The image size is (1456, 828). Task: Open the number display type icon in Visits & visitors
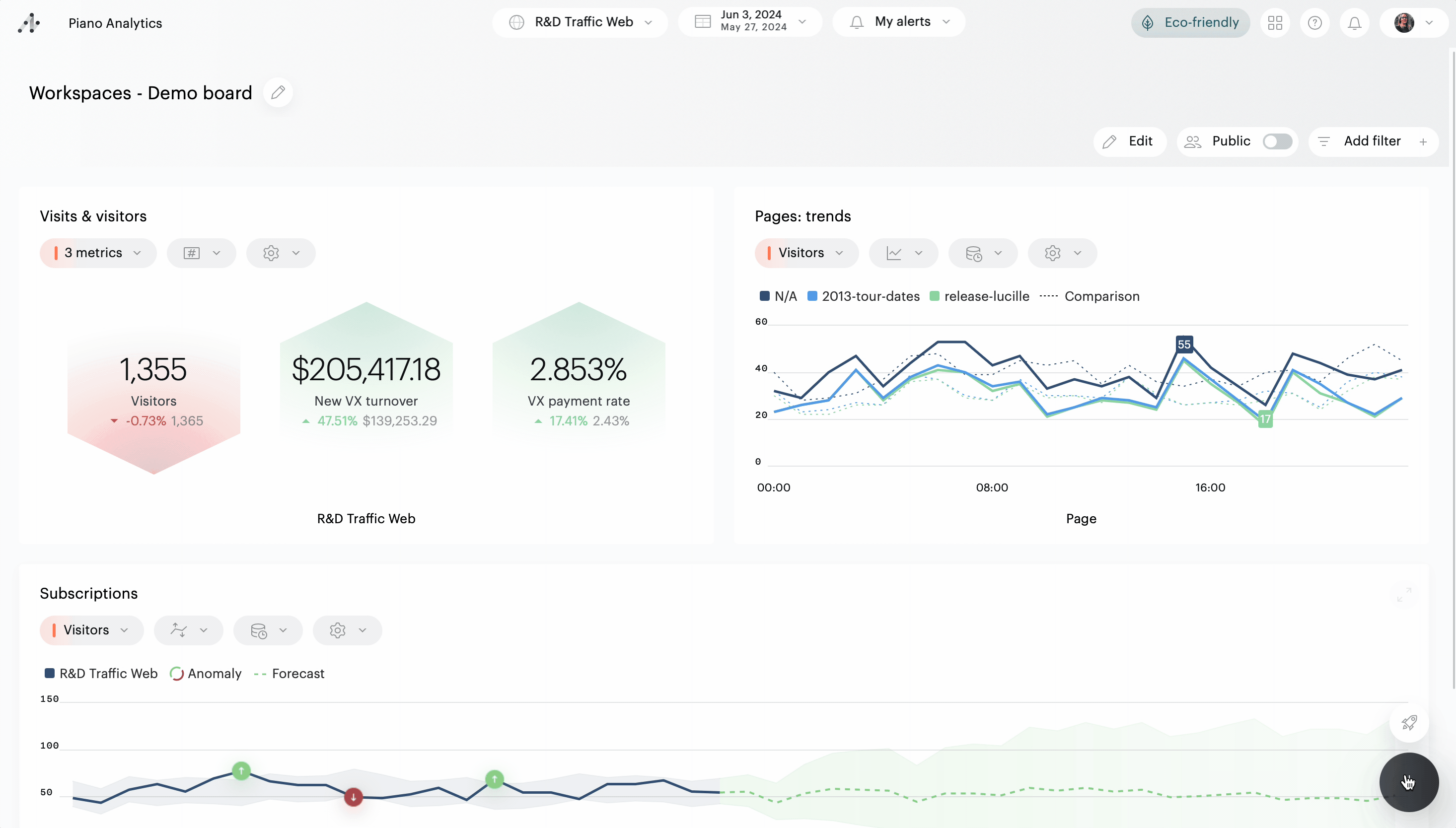tap(192, 253)
